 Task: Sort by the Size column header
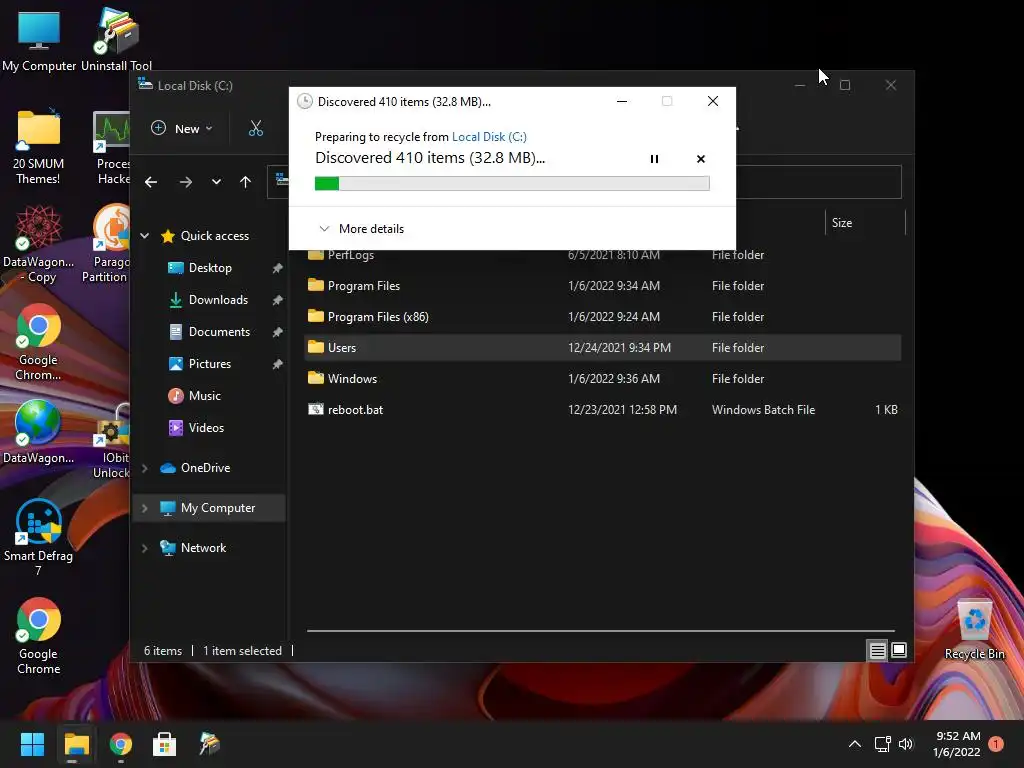865,223
